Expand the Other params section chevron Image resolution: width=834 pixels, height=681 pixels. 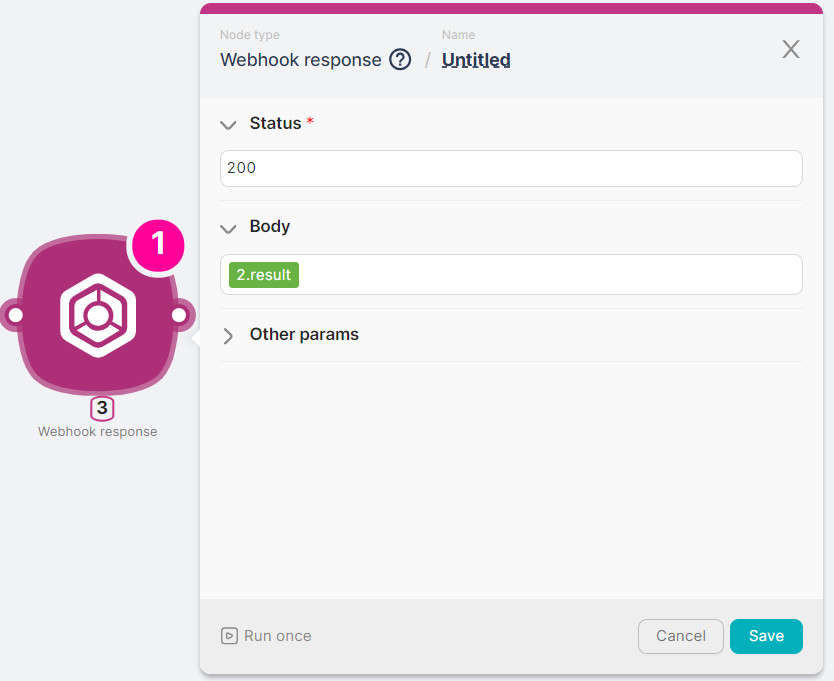pos(228,336)
